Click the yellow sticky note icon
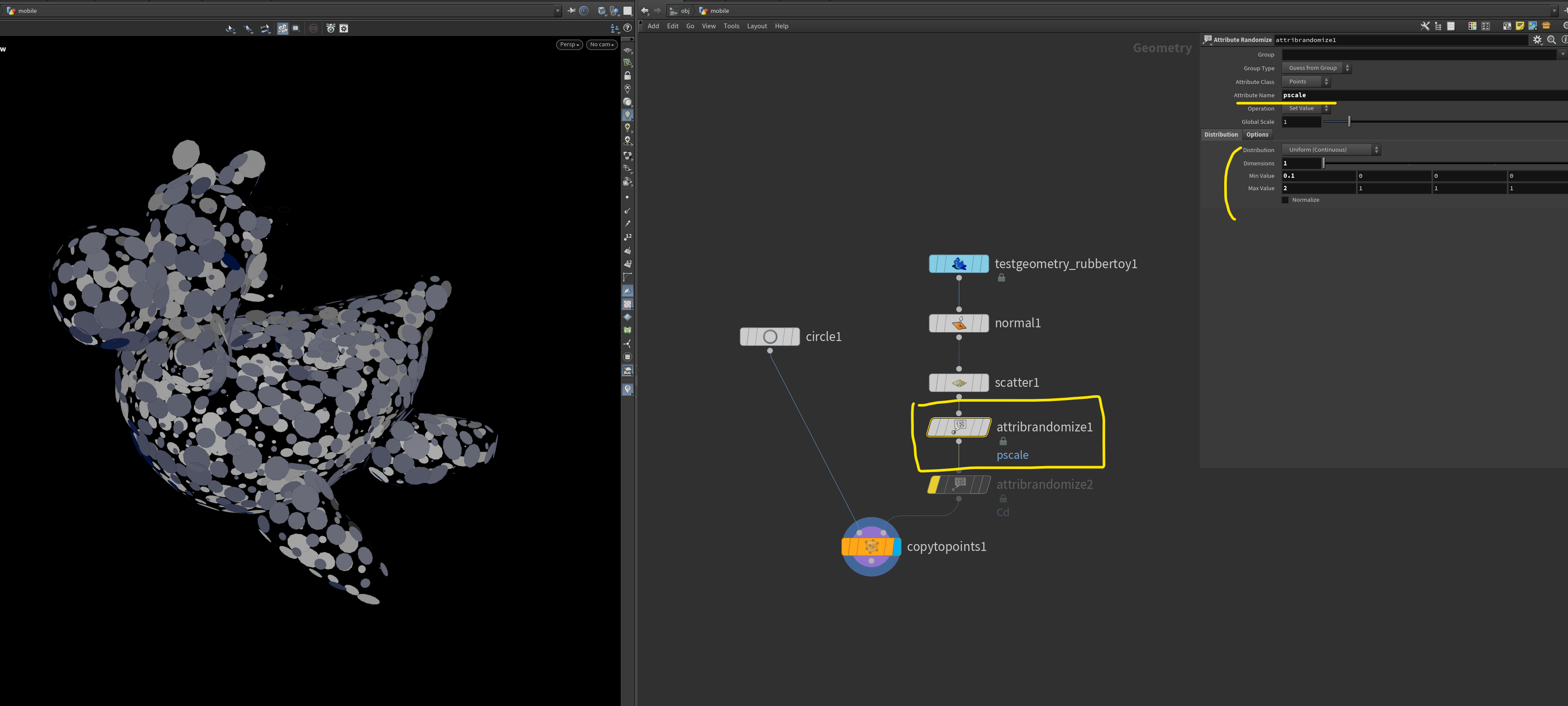 [1520, 26]
